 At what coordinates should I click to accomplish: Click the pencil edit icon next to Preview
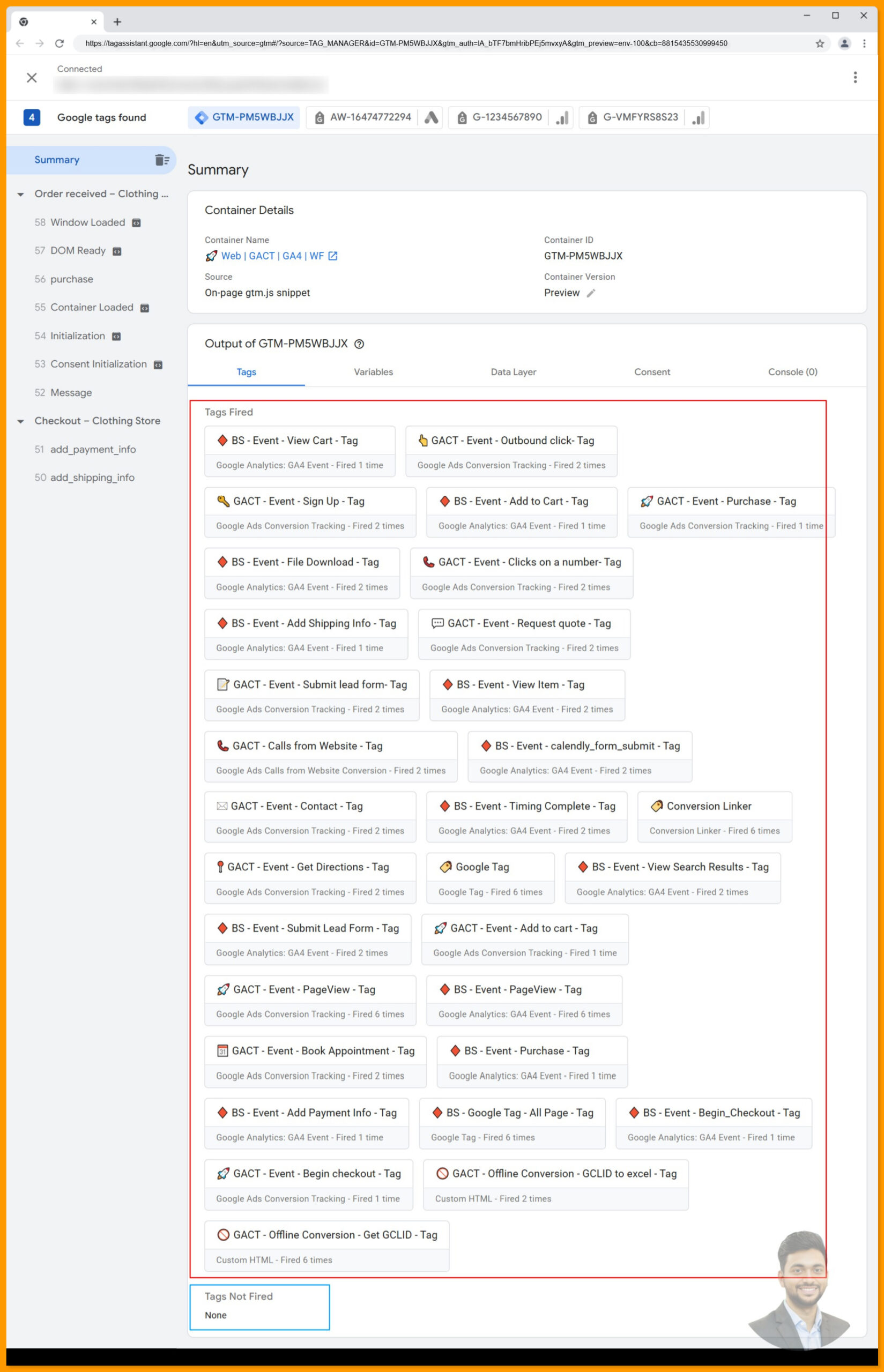click(x=592, y=293)
